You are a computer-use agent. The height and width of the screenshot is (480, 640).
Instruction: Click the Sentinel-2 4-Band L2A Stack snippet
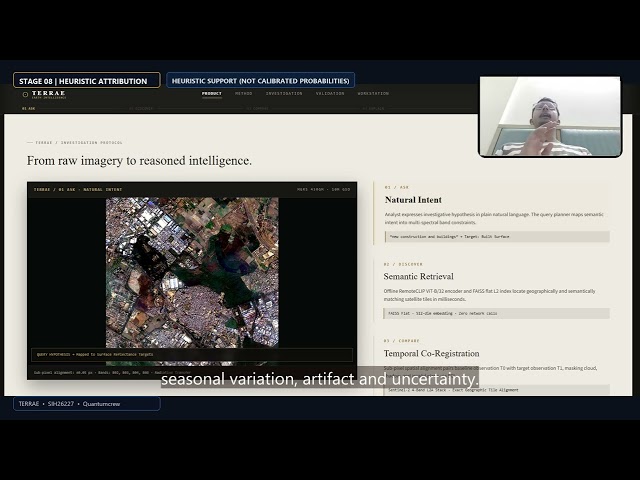point(496,390)
